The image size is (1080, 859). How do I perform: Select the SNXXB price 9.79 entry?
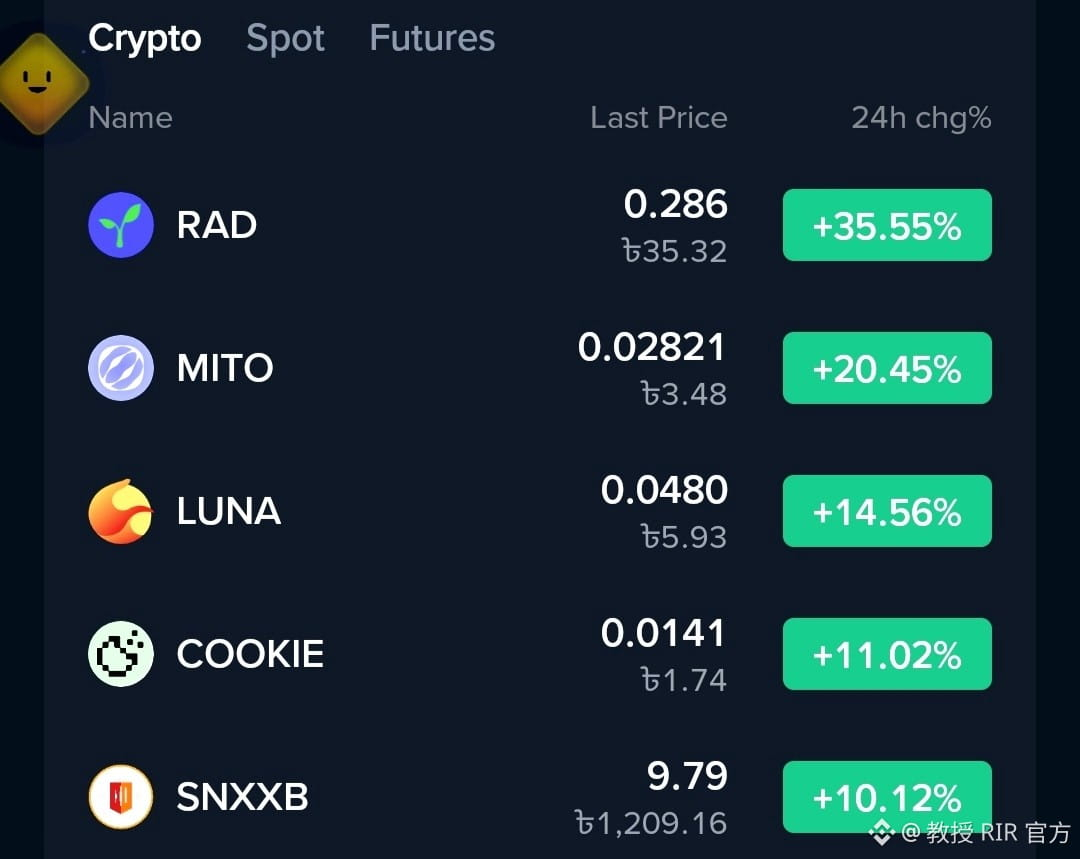(x=687, y=776)
